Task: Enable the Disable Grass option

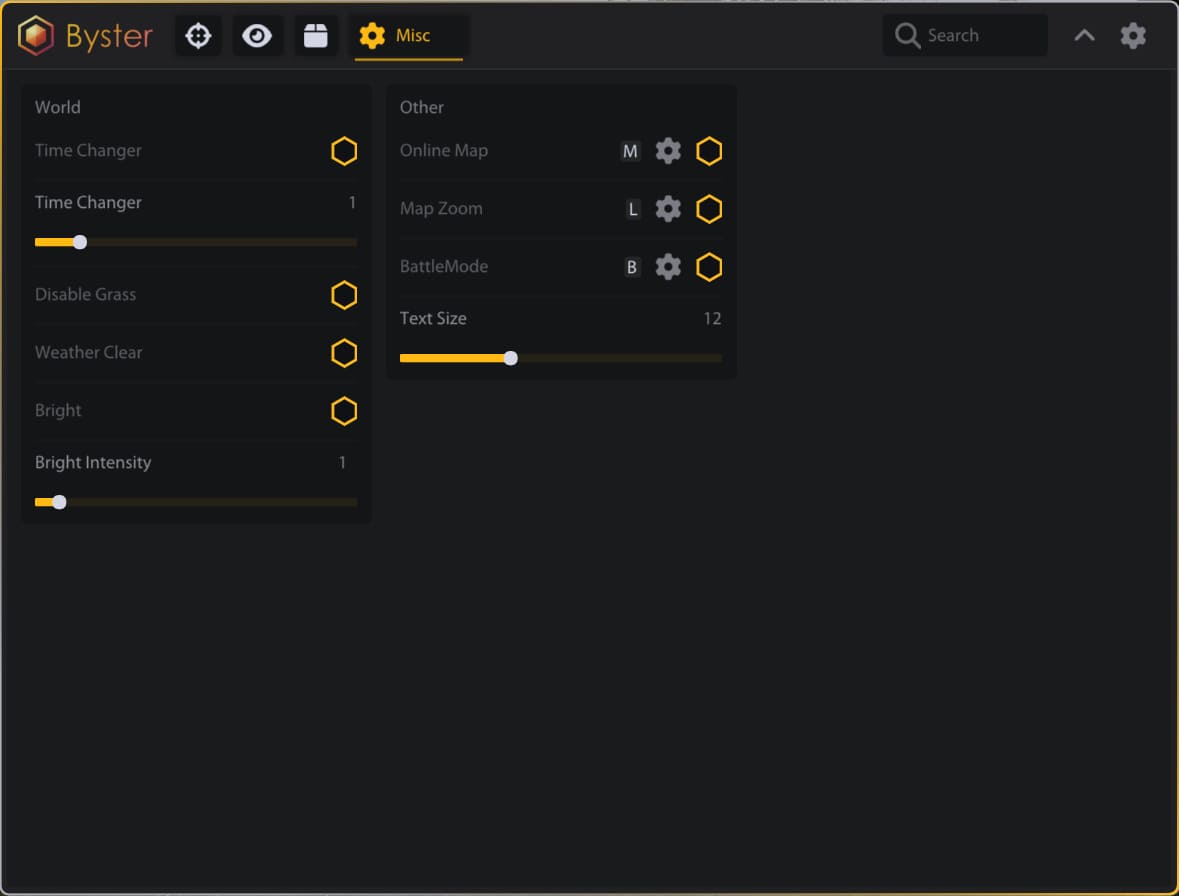Action: (344, 295)
